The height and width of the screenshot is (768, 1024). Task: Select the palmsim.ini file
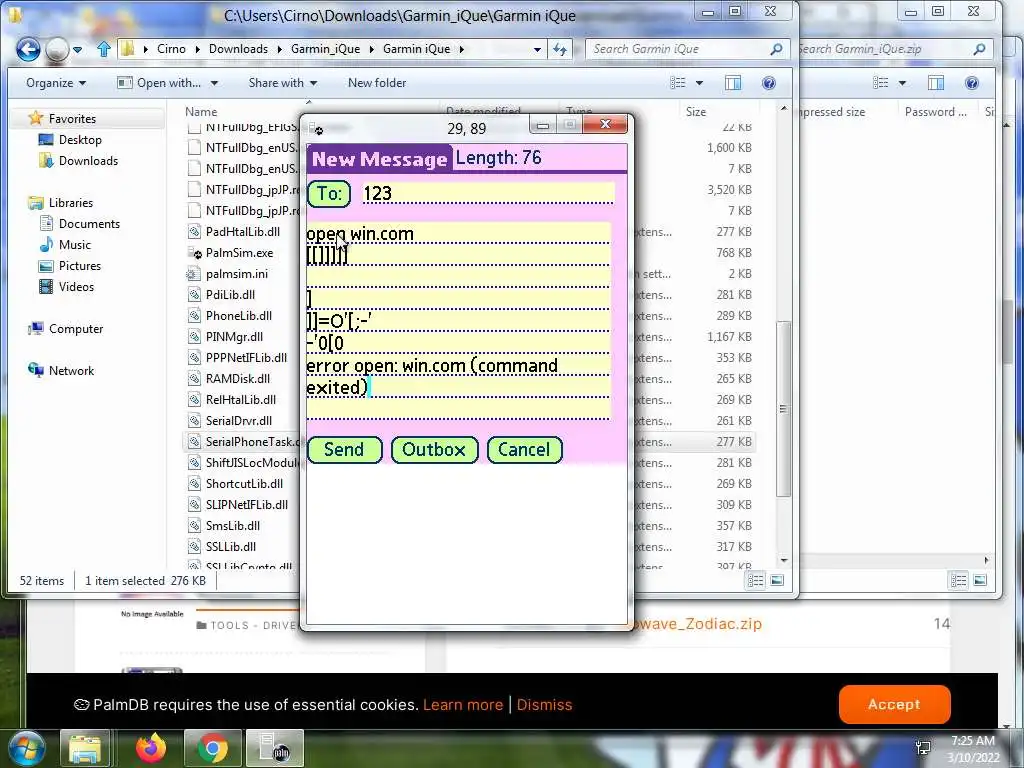click(236, 274)
